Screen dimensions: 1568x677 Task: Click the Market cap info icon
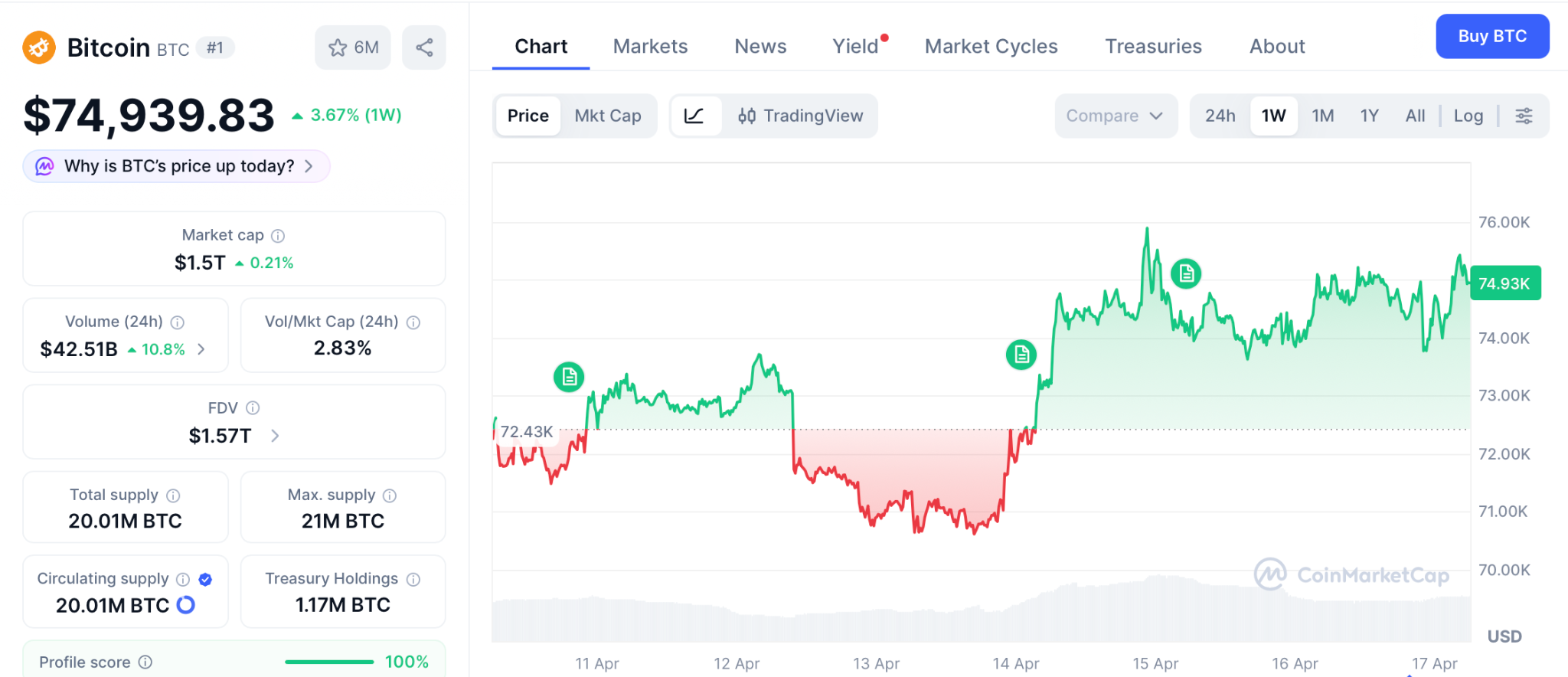[278, 236]
